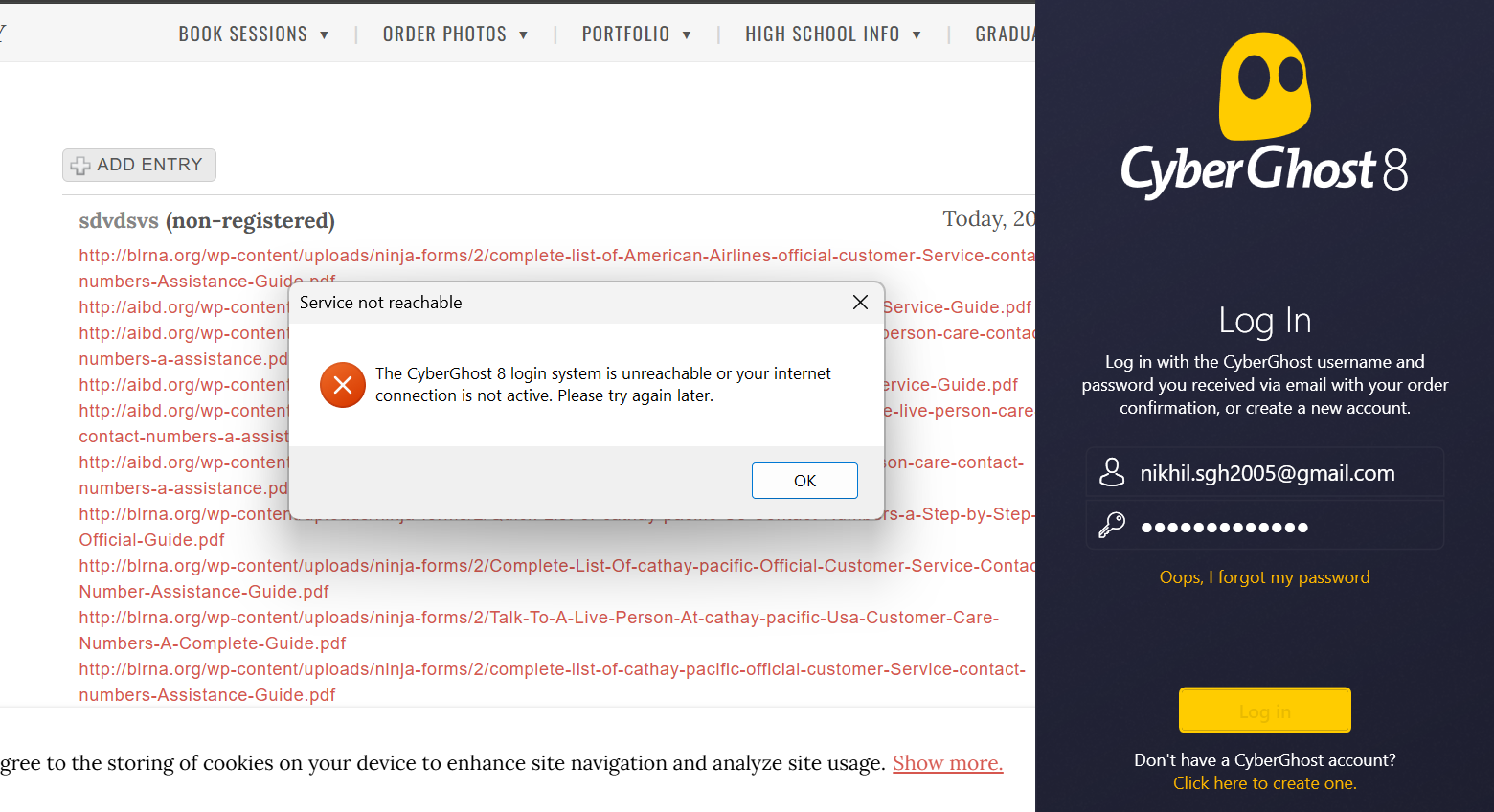Click the red error icon in dialog
The width and height of the screenshot is (1494, 812).
pos(343,385)
